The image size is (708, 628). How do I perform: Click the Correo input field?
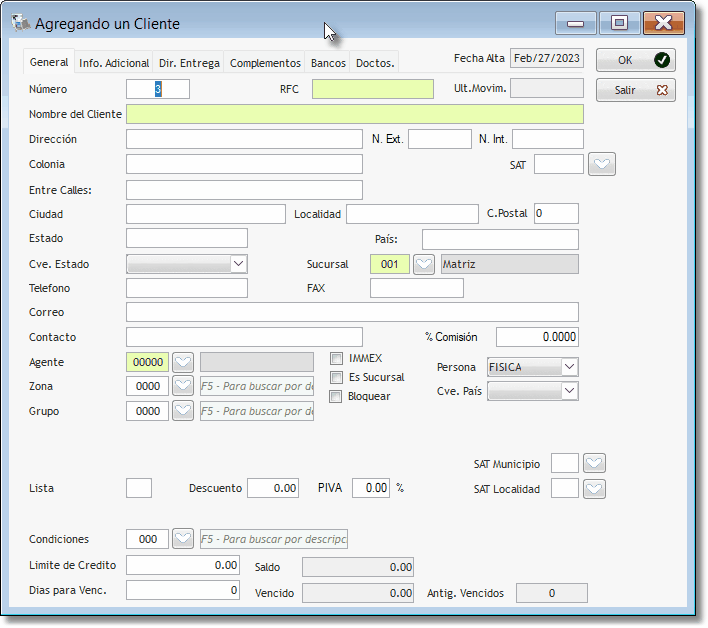point(352,312)
